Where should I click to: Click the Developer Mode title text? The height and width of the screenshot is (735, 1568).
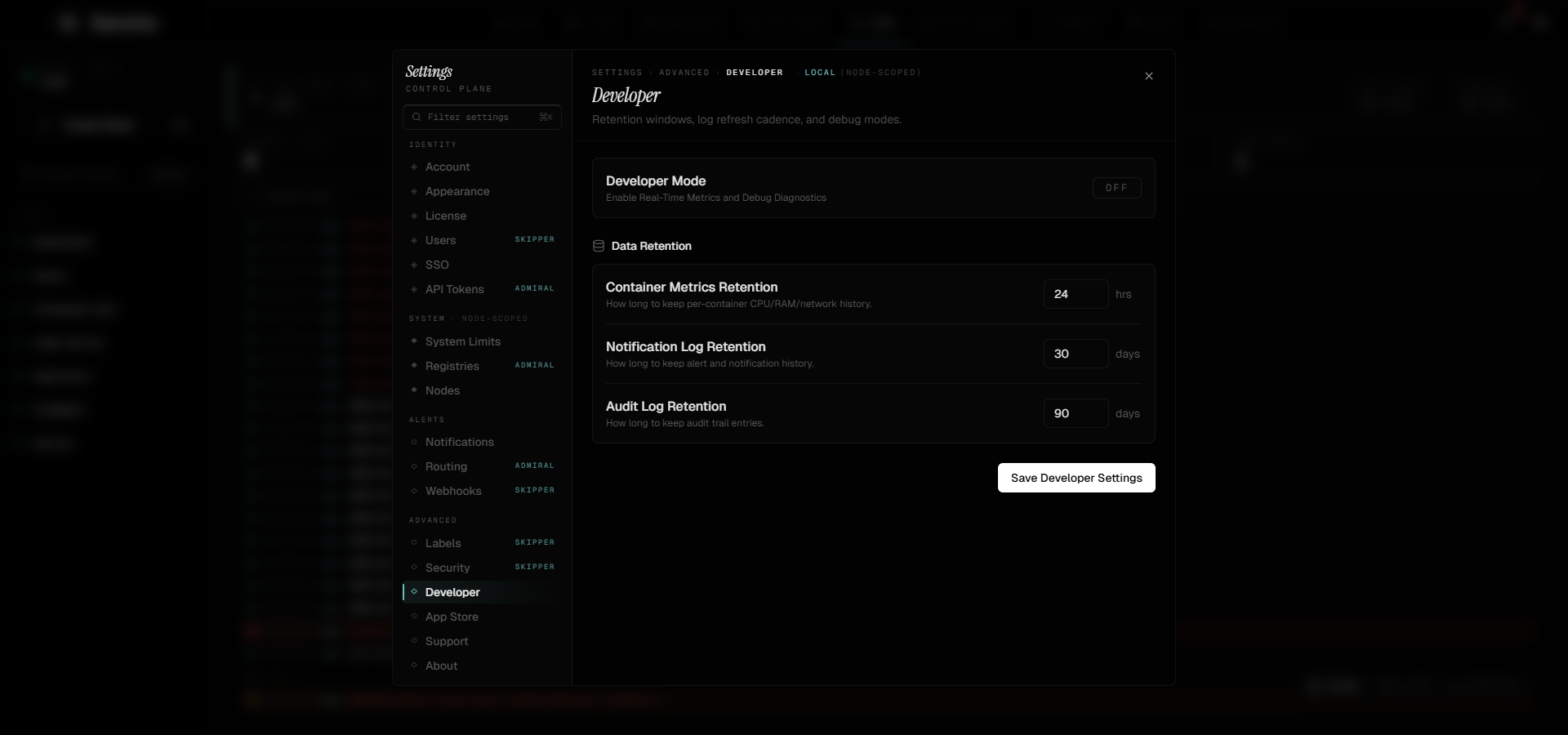pos(656,181)
